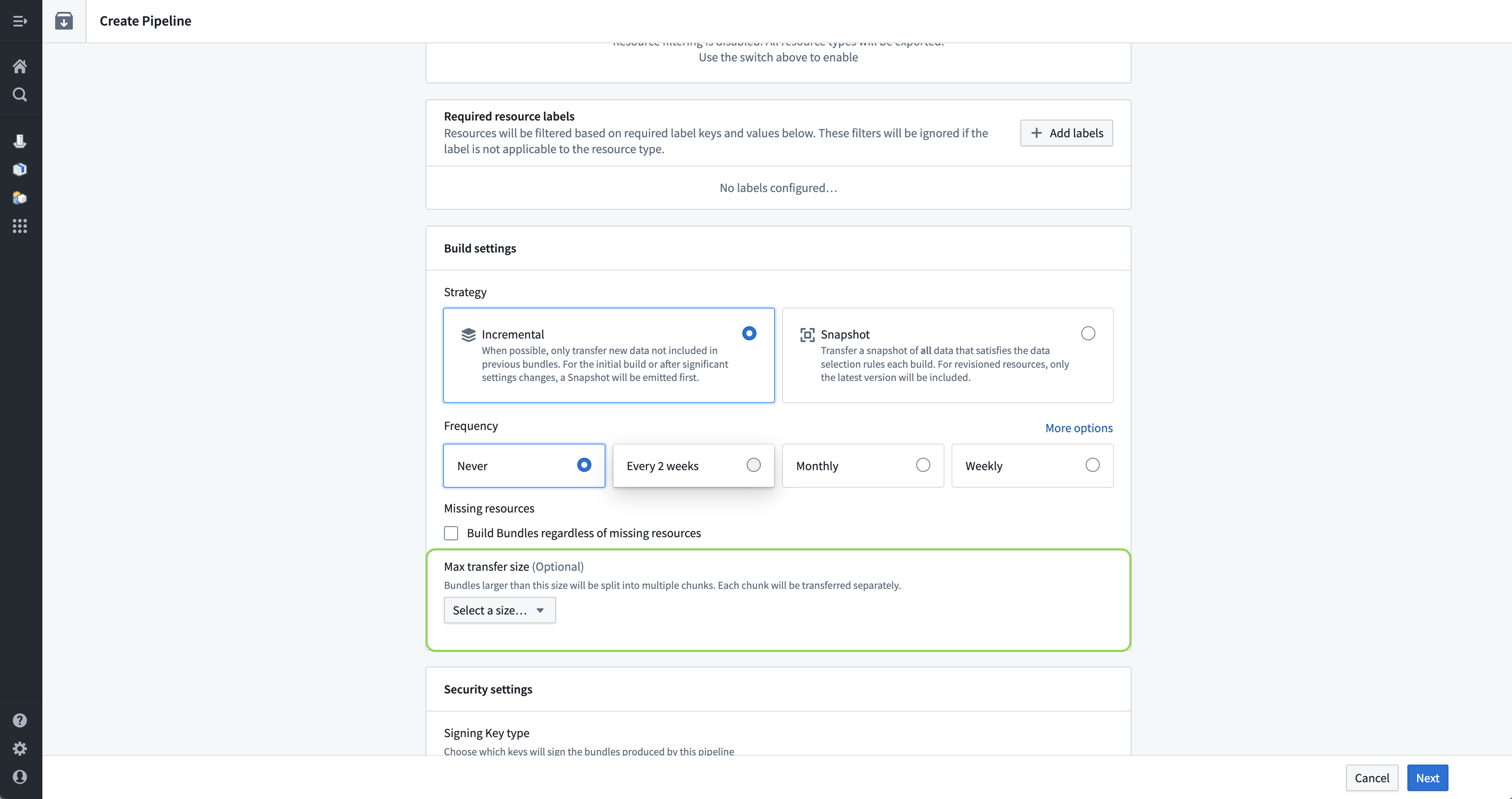Choose Every 2 weeks frequency
The image size is (1512, 799).
tap(693, 466)
